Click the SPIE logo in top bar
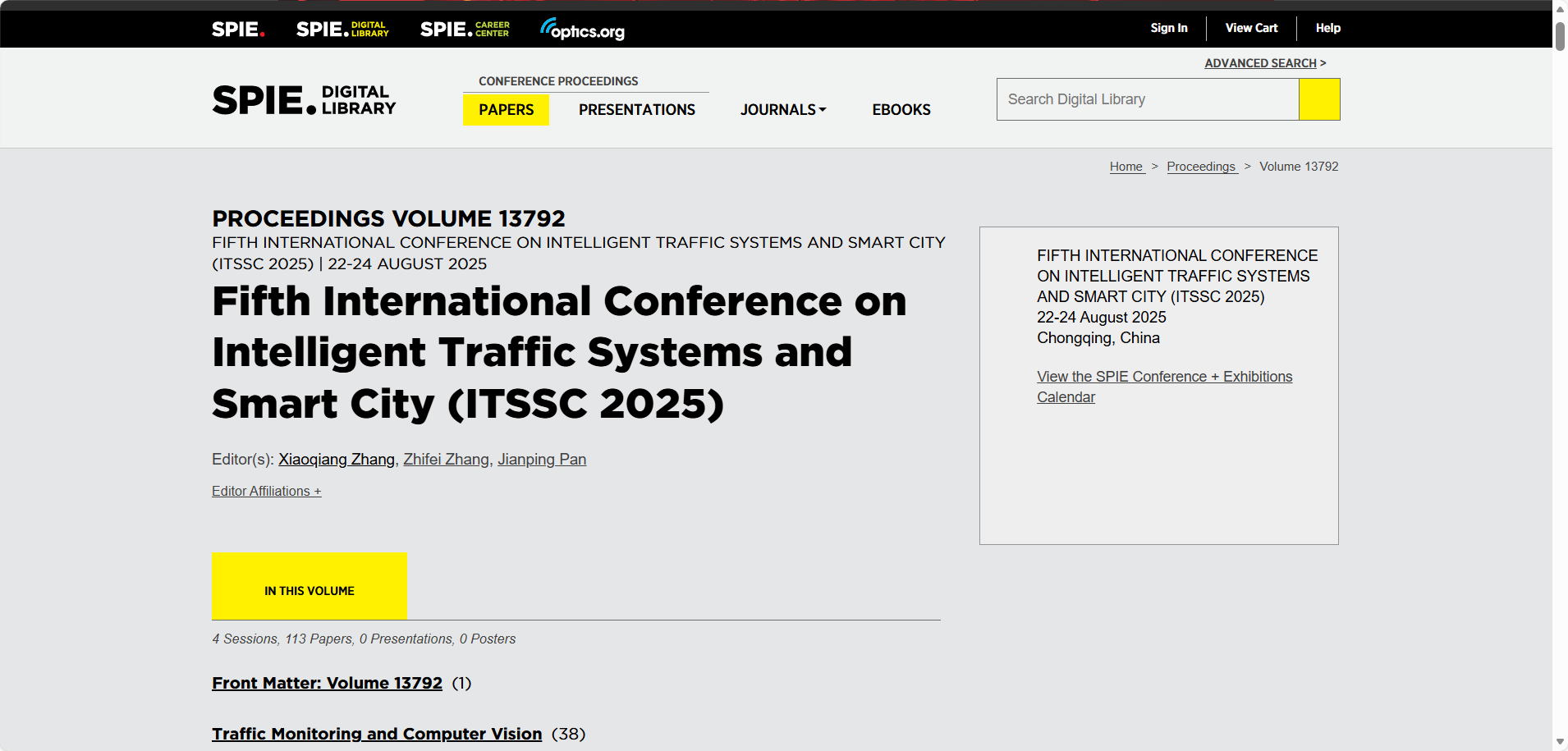Image resolution: width=1568 pixels, height=751 pixels. tap(238, 30)
